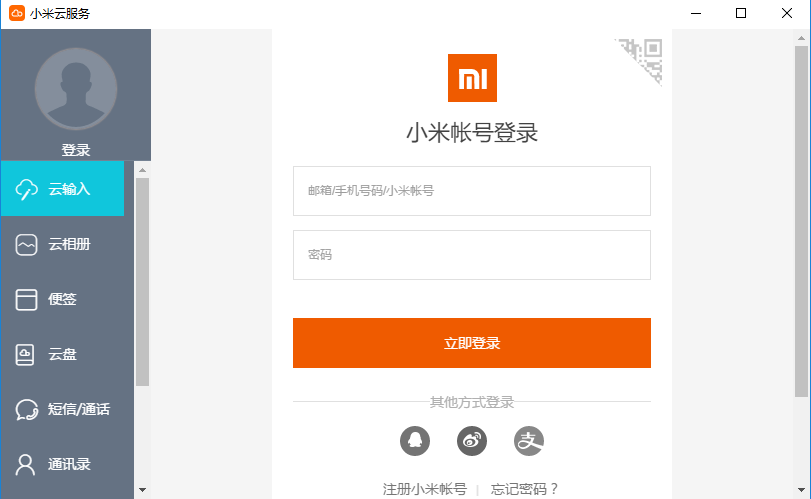Click sidebar scrollbar down arrow

[142, 490]
